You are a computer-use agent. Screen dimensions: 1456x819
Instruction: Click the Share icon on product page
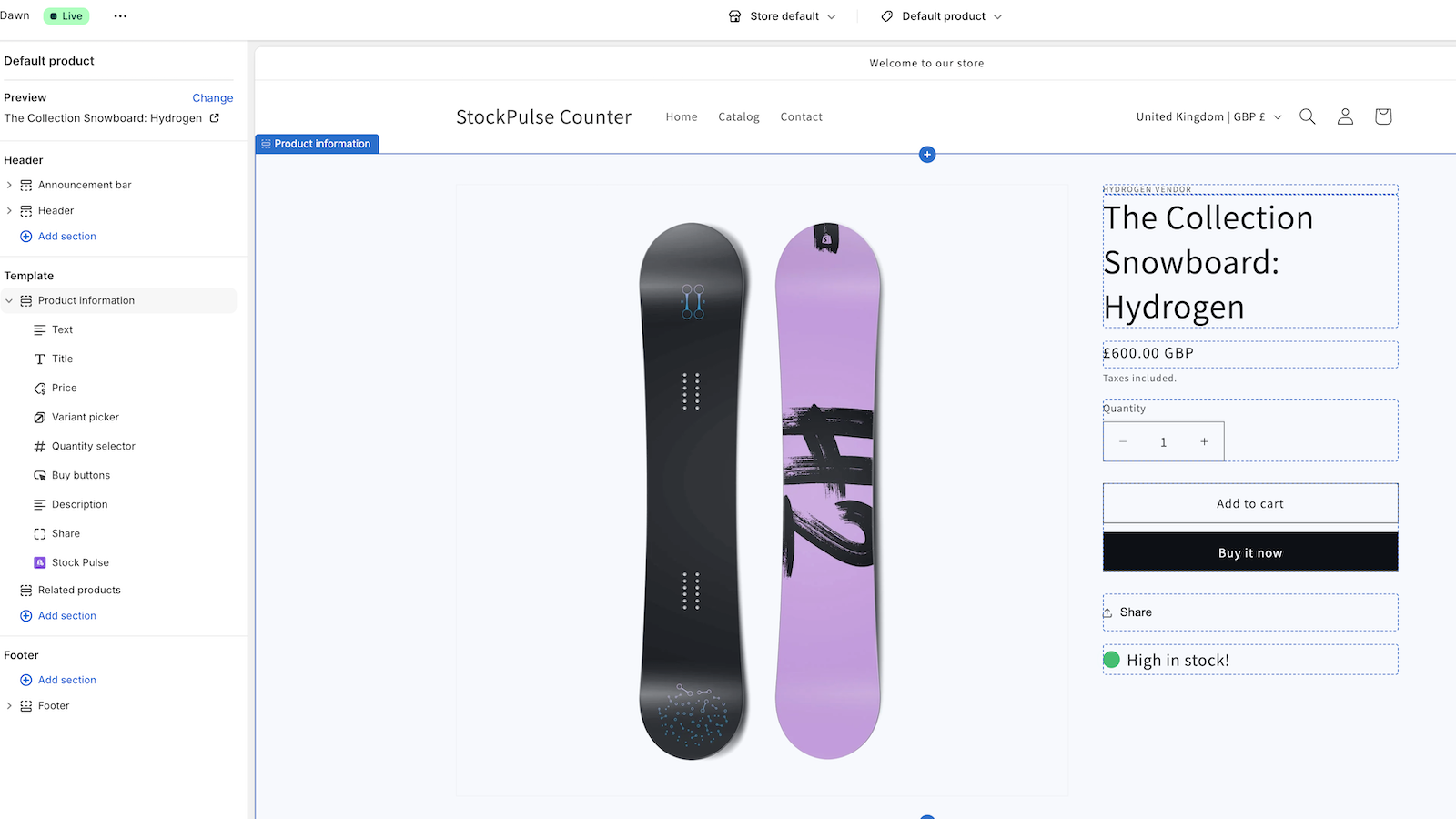1108,612
